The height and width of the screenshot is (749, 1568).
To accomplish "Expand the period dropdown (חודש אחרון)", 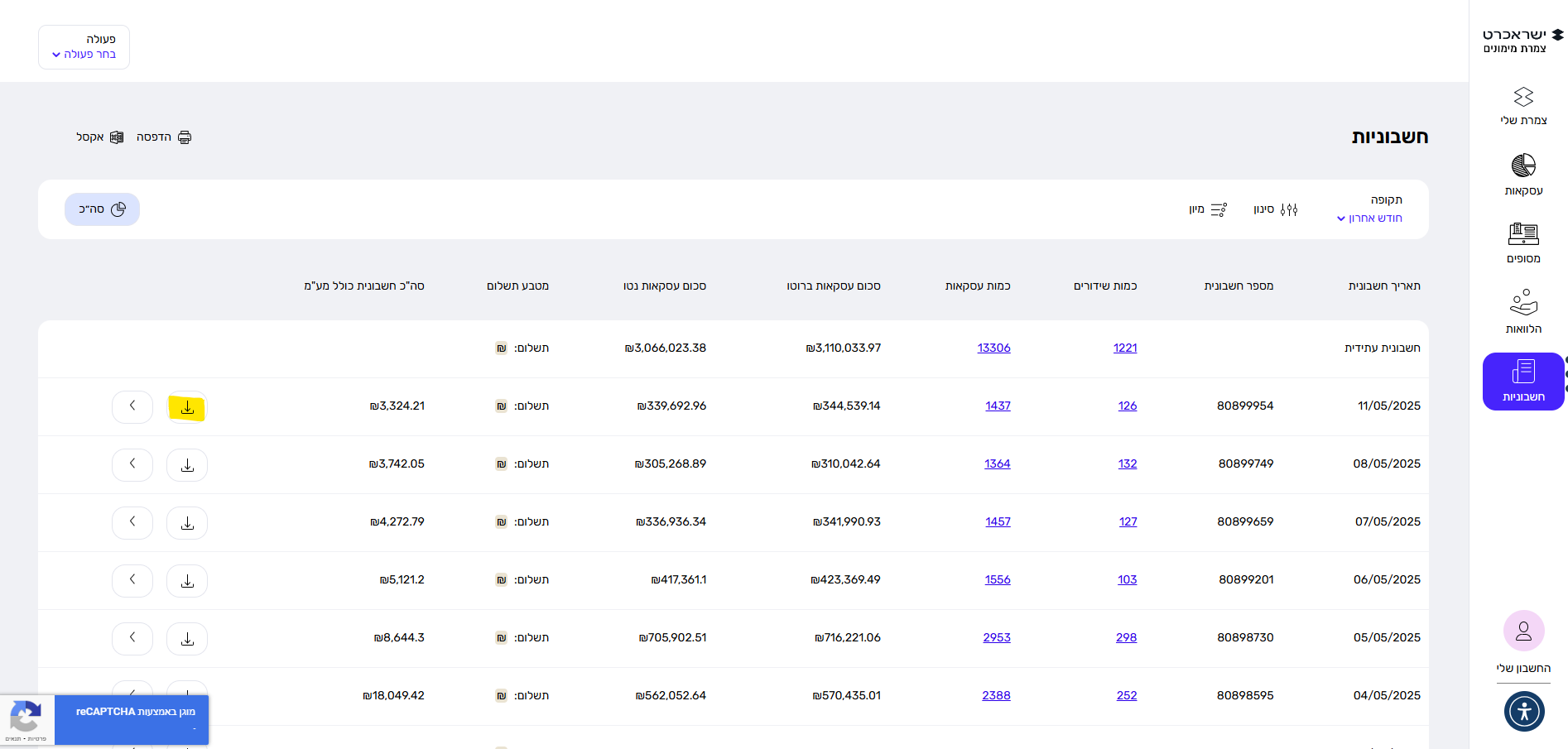I will click(x=1369, y=218).
